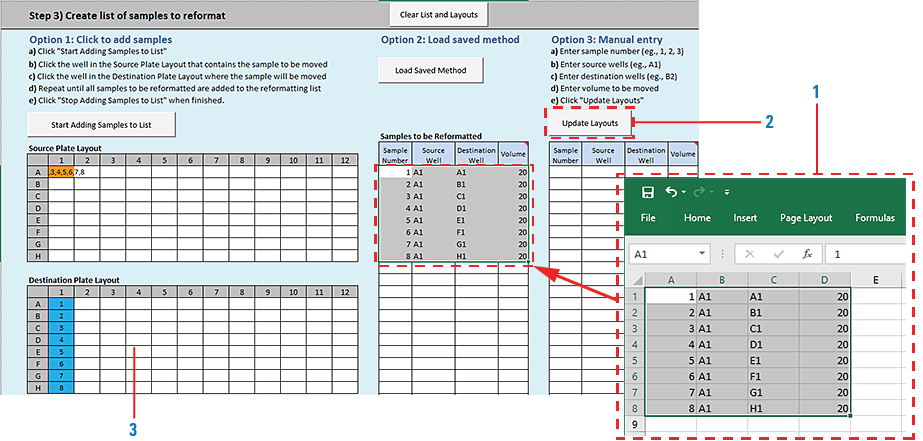Open the Insert ribbon tab
Image resolution: width=923 pixels, height=441 pixels.
745,218
